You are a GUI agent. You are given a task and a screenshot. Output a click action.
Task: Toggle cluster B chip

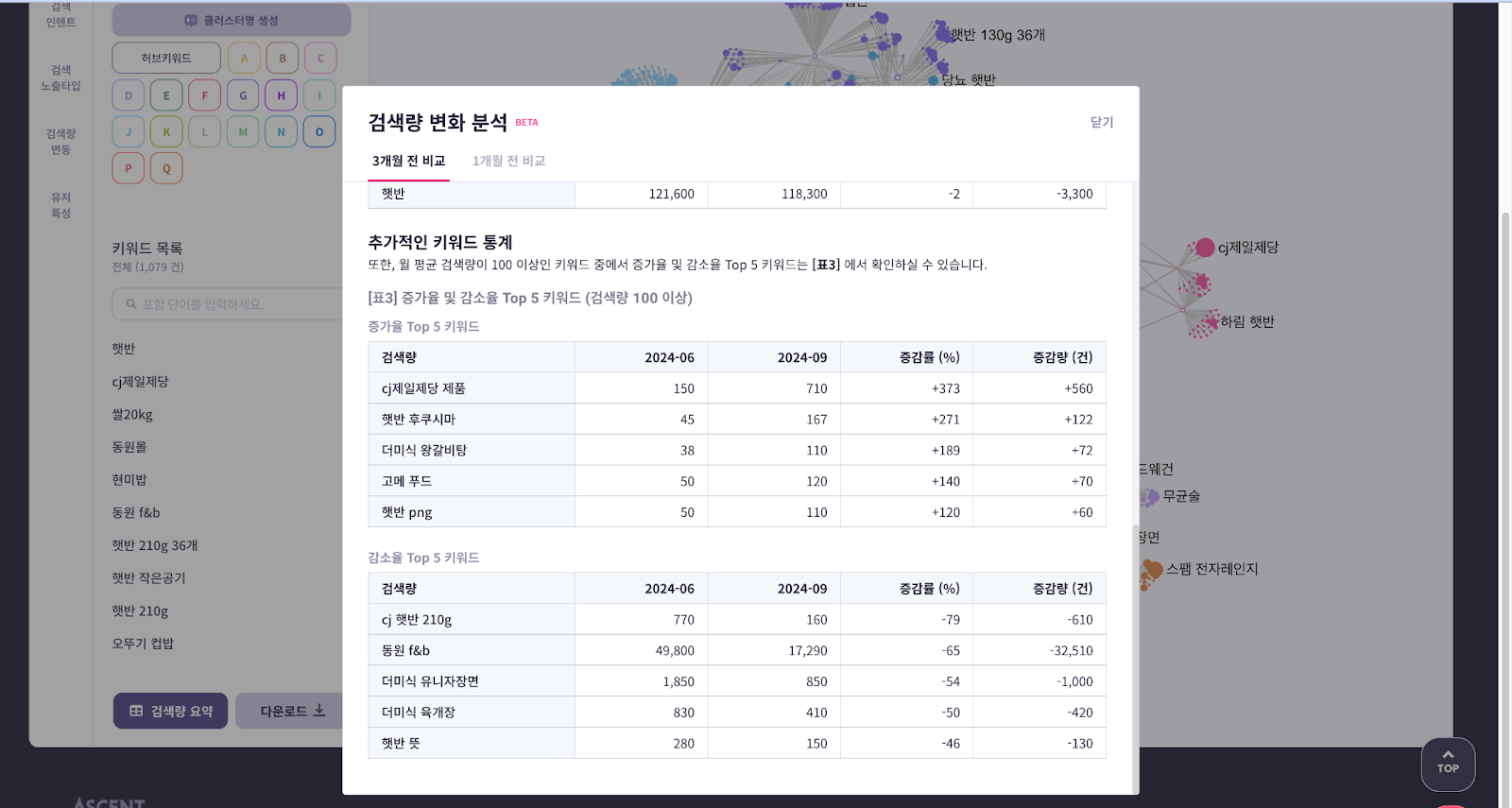(282, 58)
